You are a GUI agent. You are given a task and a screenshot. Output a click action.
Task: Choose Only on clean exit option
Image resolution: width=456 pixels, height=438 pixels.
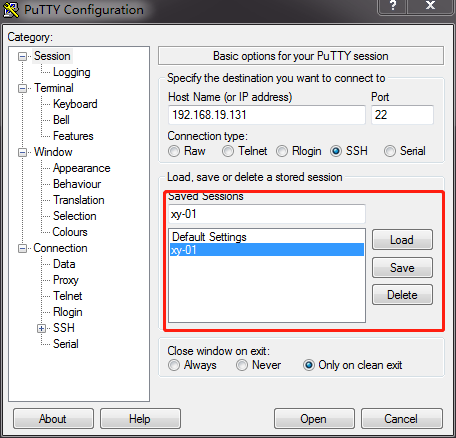pyautogui.click(x=309, y=365)
